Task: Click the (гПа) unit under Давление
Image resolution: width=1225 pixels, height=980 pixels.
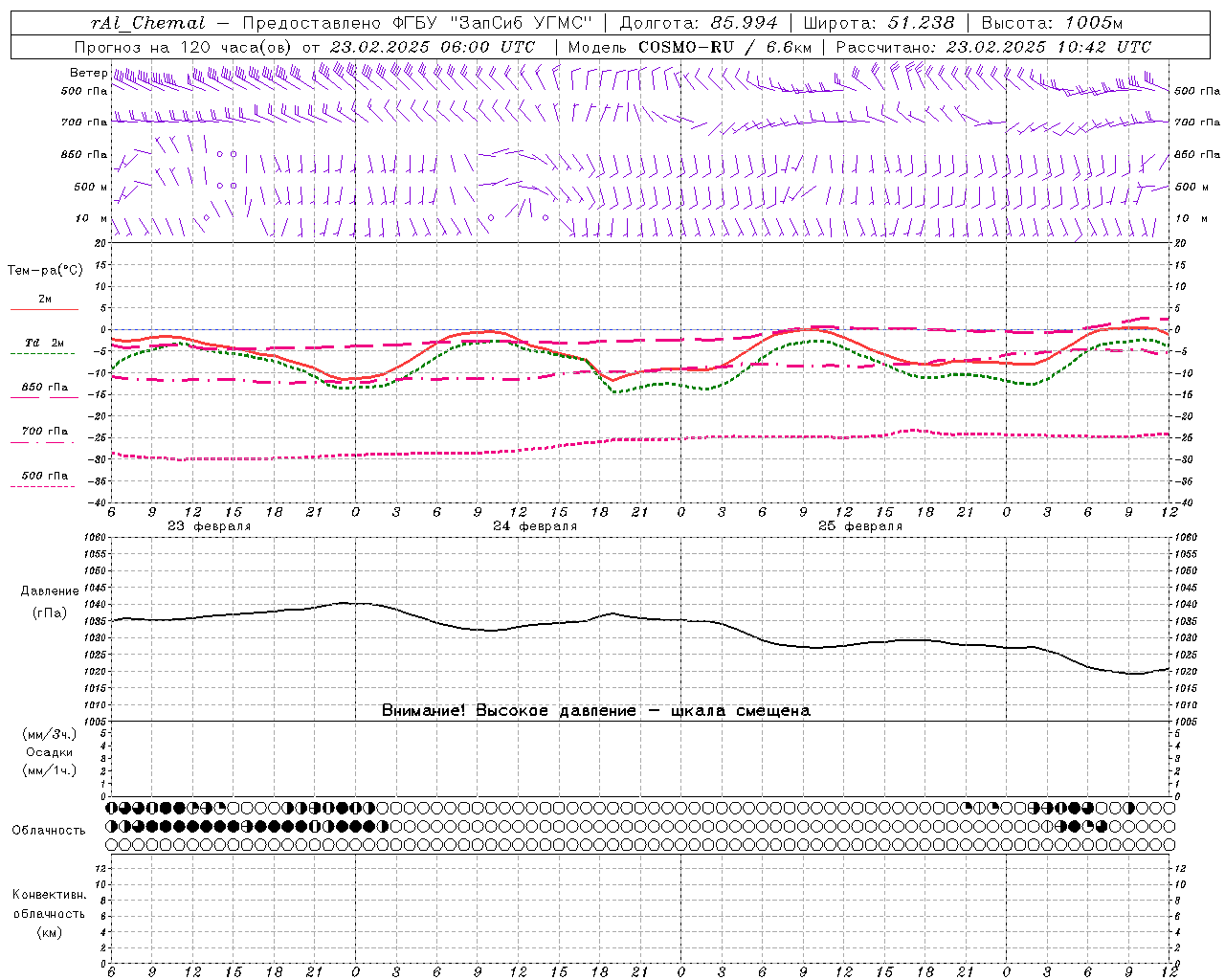Action: pyautogui.click(x=50, y=613)
